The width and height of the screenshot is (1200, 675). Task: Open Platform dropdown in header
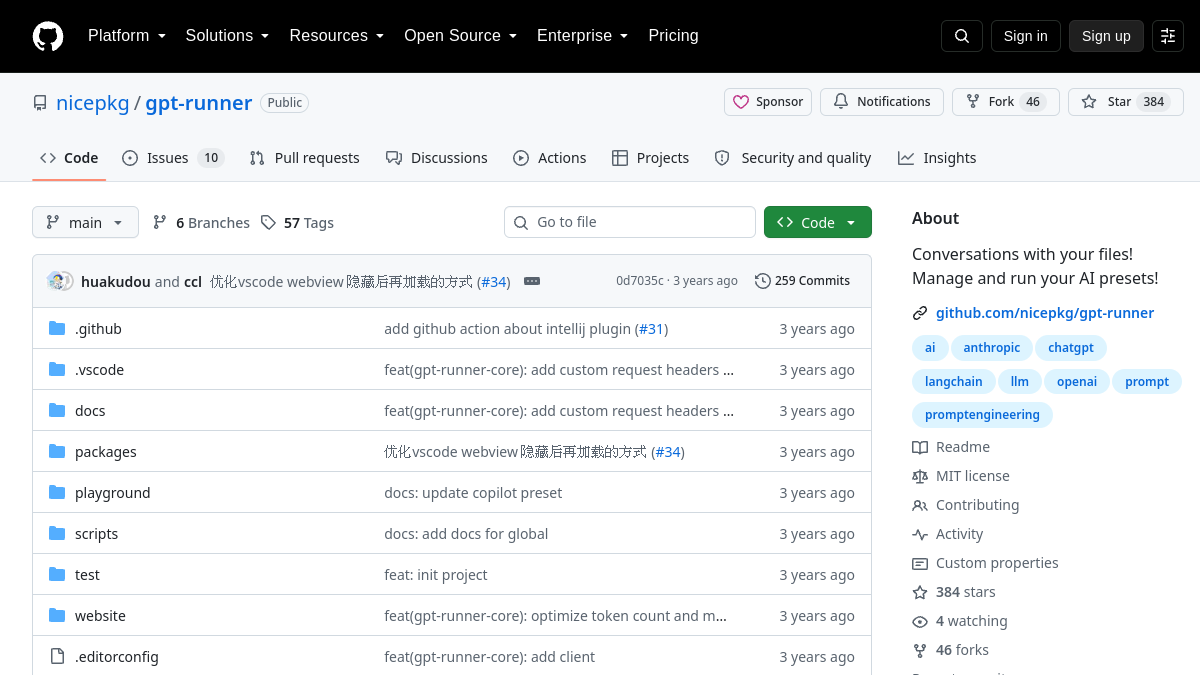click(x=127, y=36)
